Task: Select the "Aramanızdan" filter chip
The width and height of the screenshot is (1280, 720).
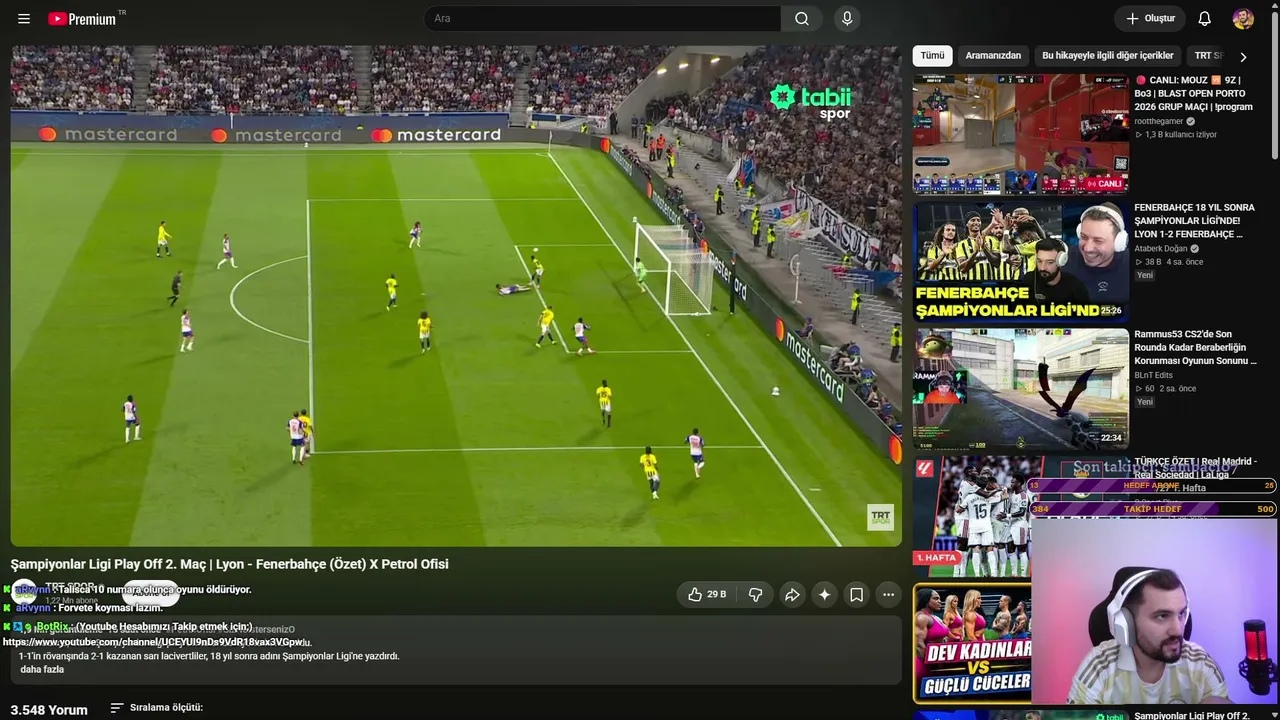Action: [x=993, y=56]
